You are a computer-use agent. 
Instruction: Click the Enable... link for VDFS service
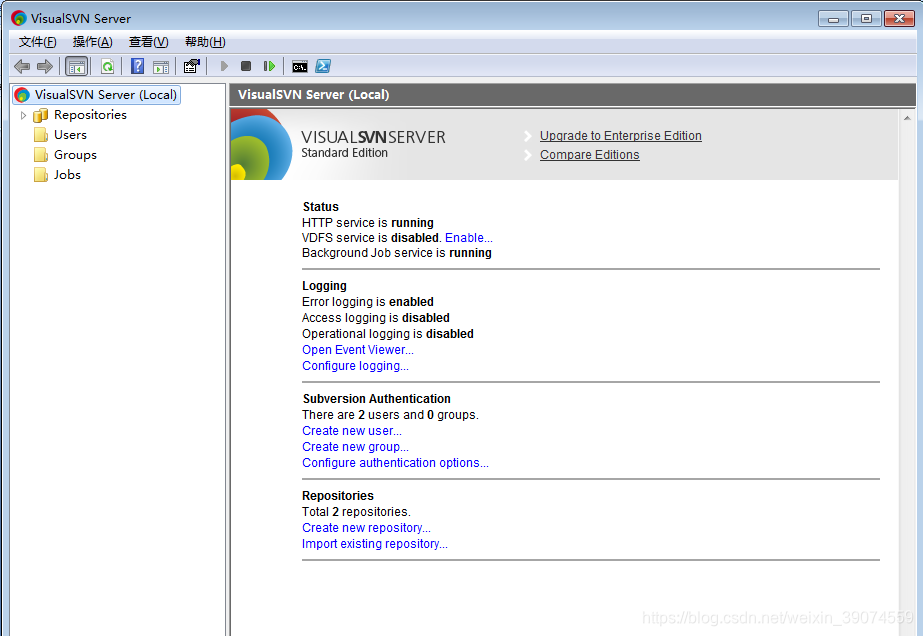coord(469,237)
